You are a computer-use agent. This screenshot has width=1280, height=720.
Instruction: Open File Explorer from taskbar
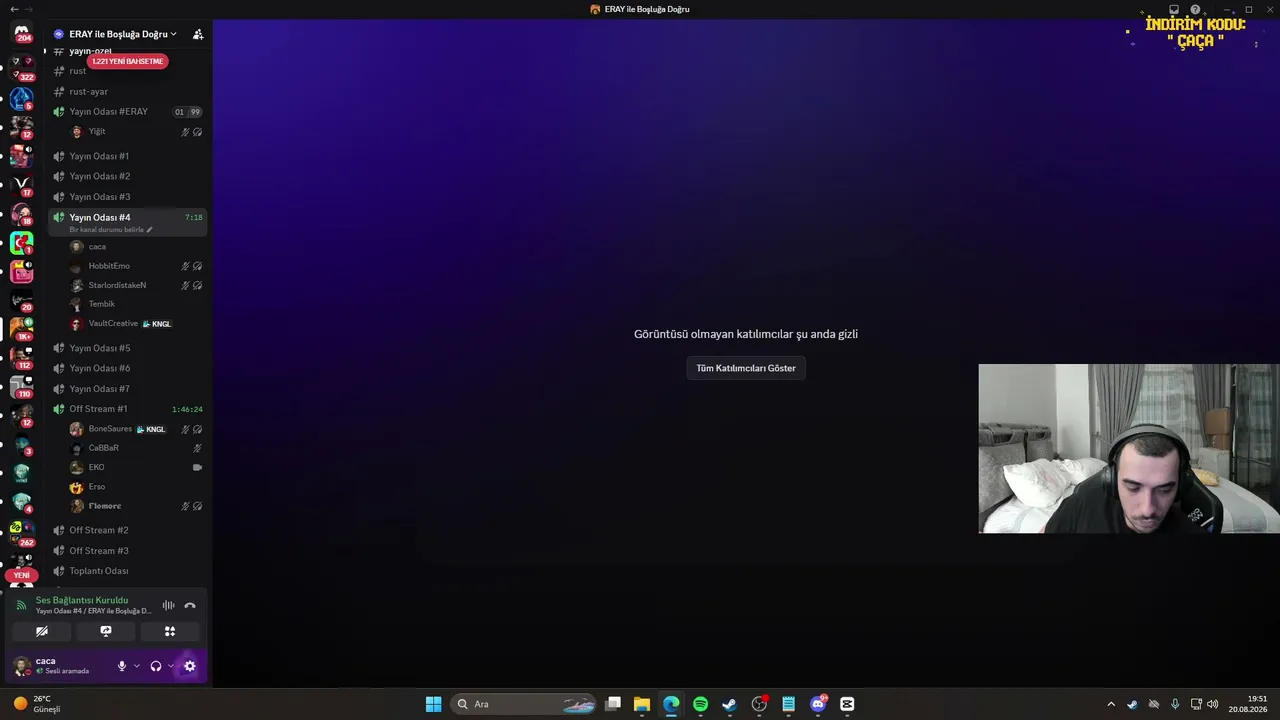[642, 704]
